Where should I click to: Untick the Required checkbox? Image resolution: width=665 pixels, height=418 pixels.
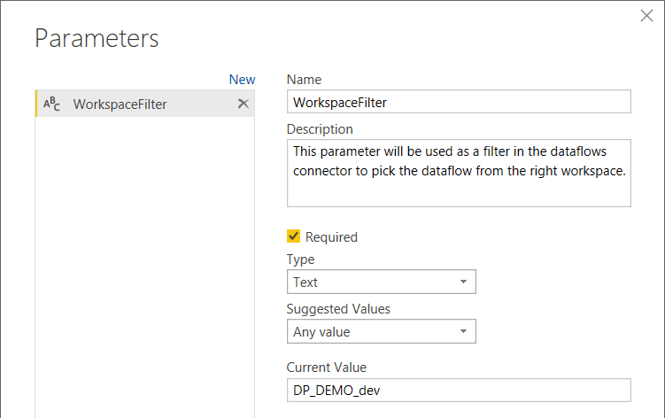coord(293,236)
